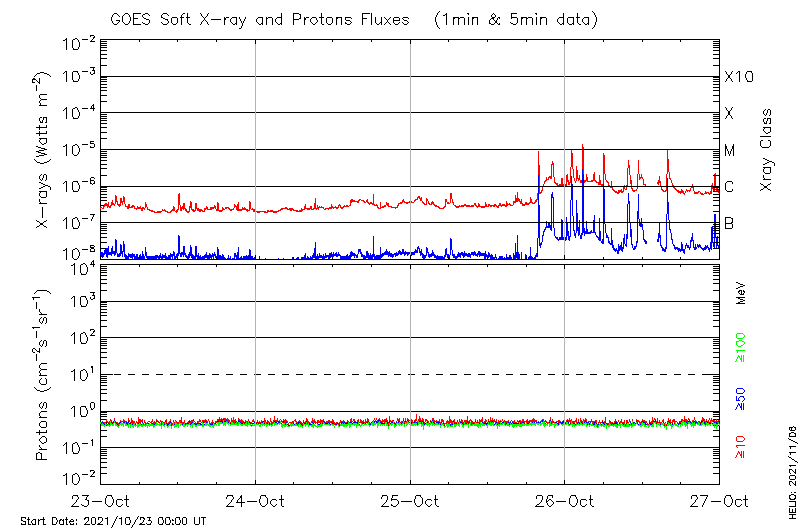
Task: Click the Protons flux axis title
Action: (43, 375)
